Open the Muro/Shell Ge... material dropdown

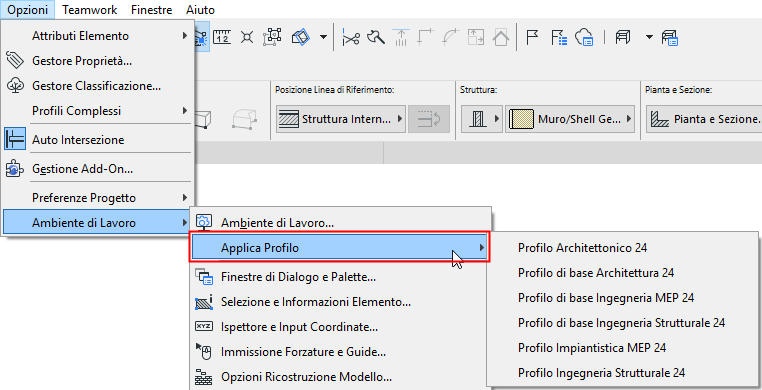coord(570,119)
